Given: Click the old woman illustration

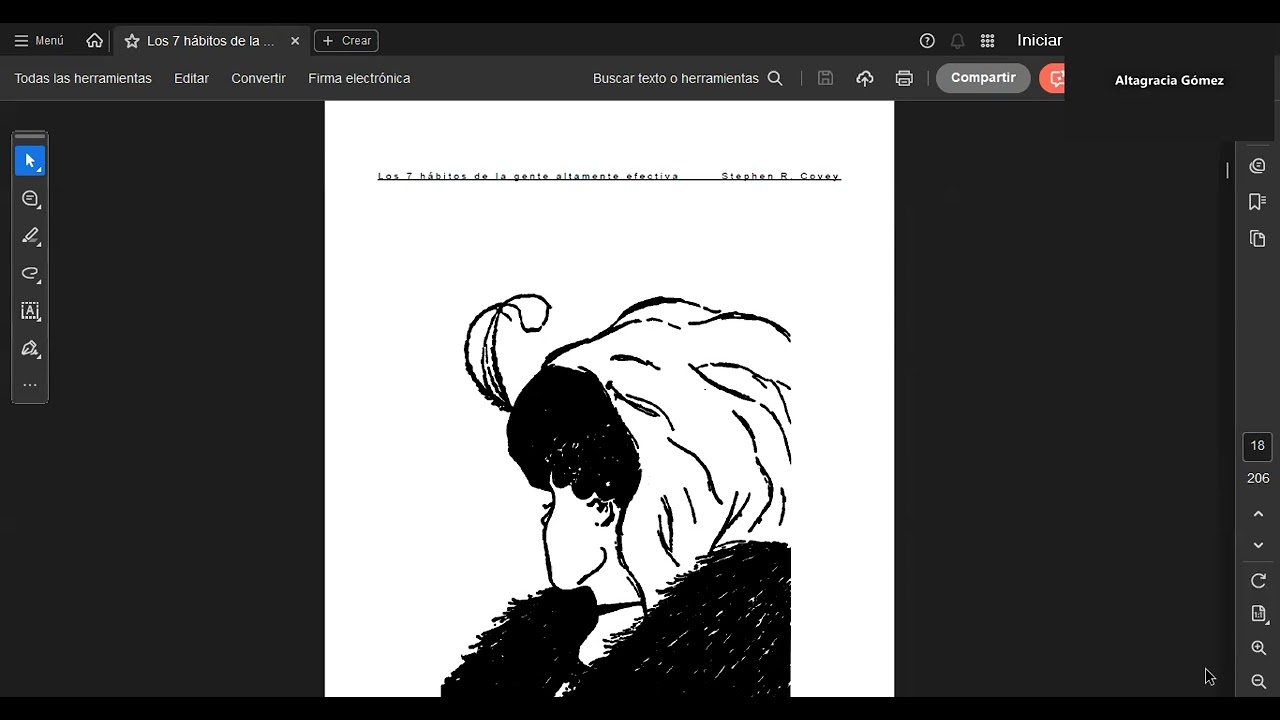Looking at the screenshot, I should [616, 495].
